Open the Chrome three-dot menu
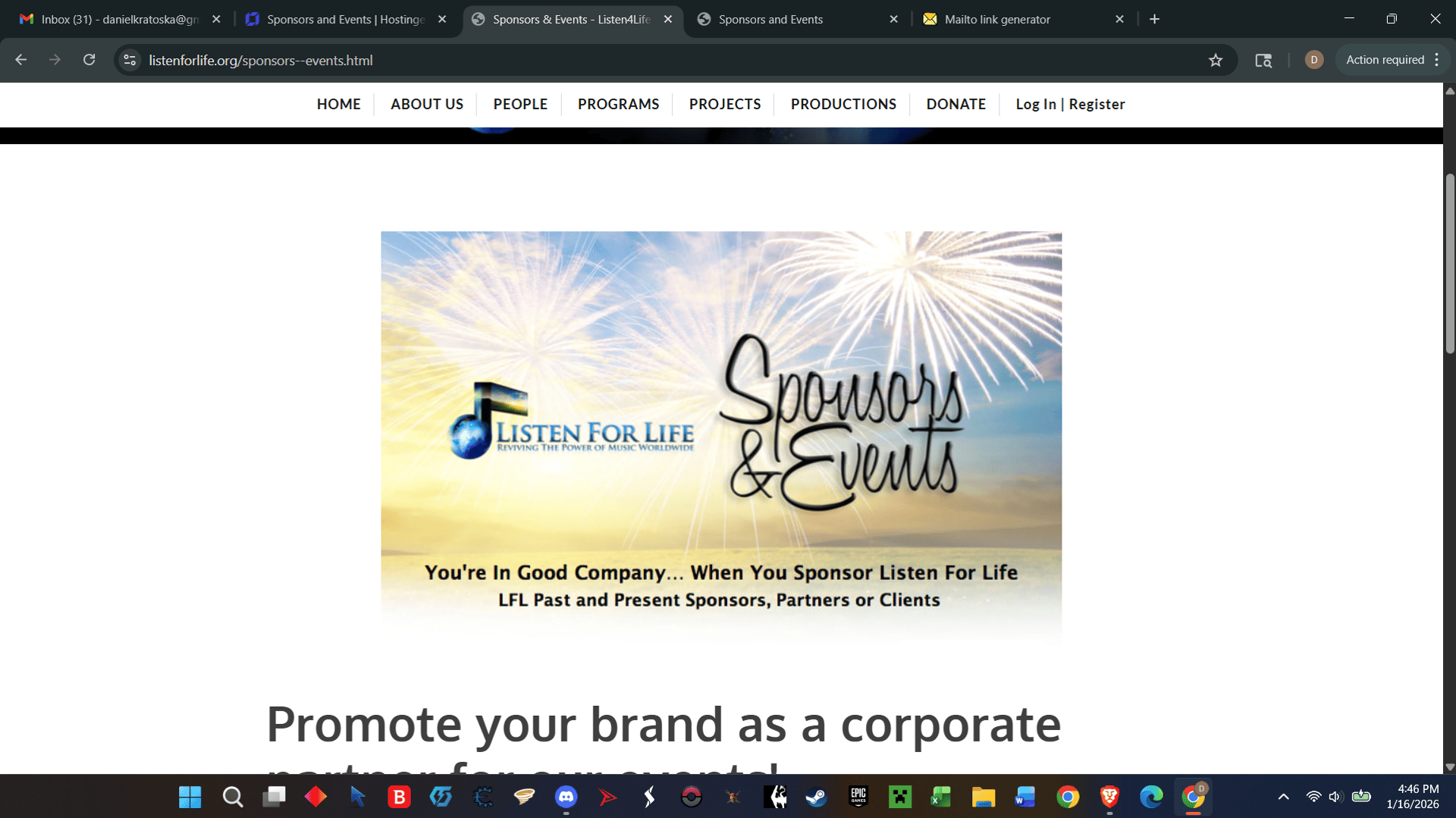Screen dimensions: 1456x818 click(1437, 60)
